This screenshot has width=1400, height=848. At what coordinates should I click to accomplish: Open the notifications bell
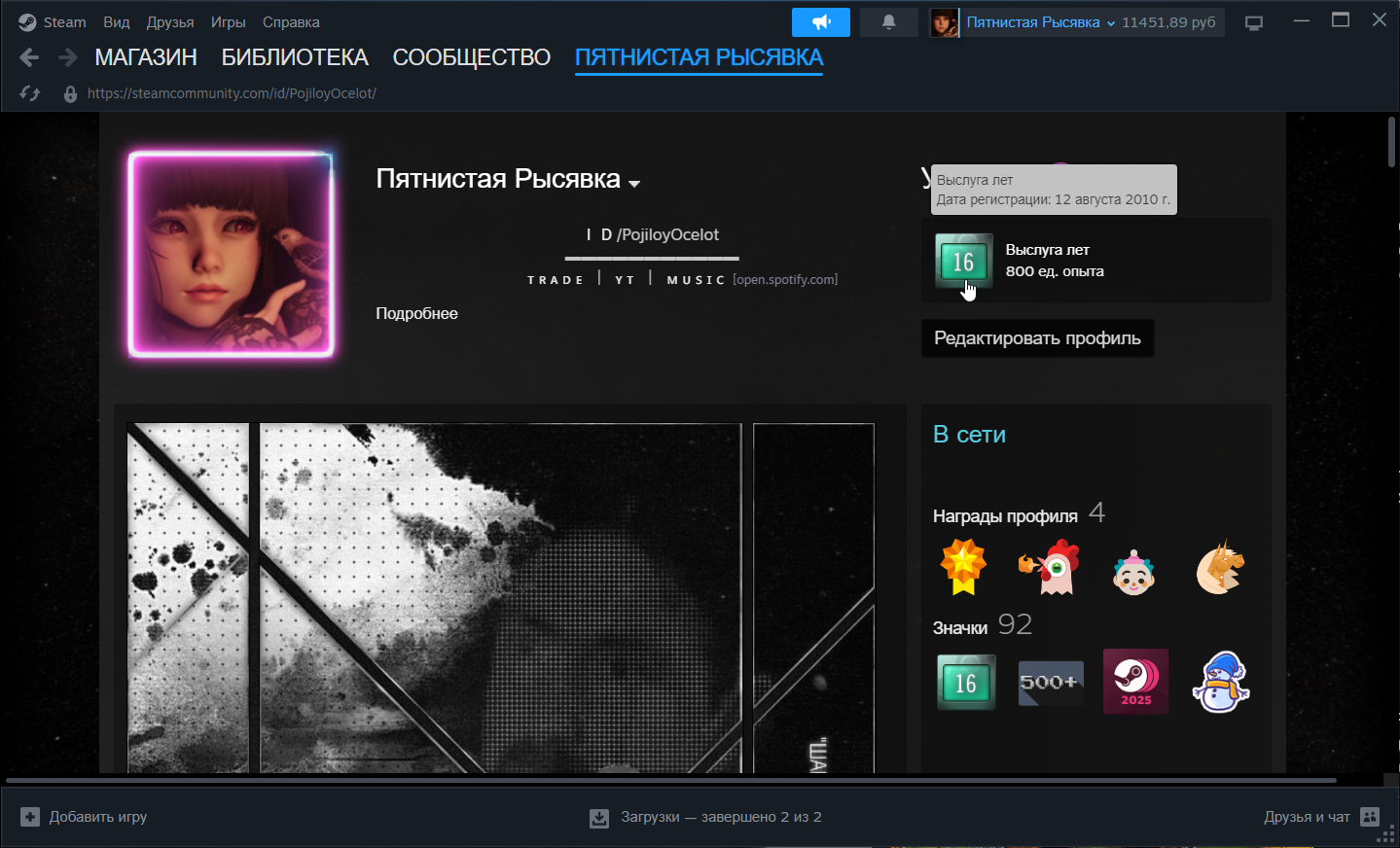tap(889, 22)
